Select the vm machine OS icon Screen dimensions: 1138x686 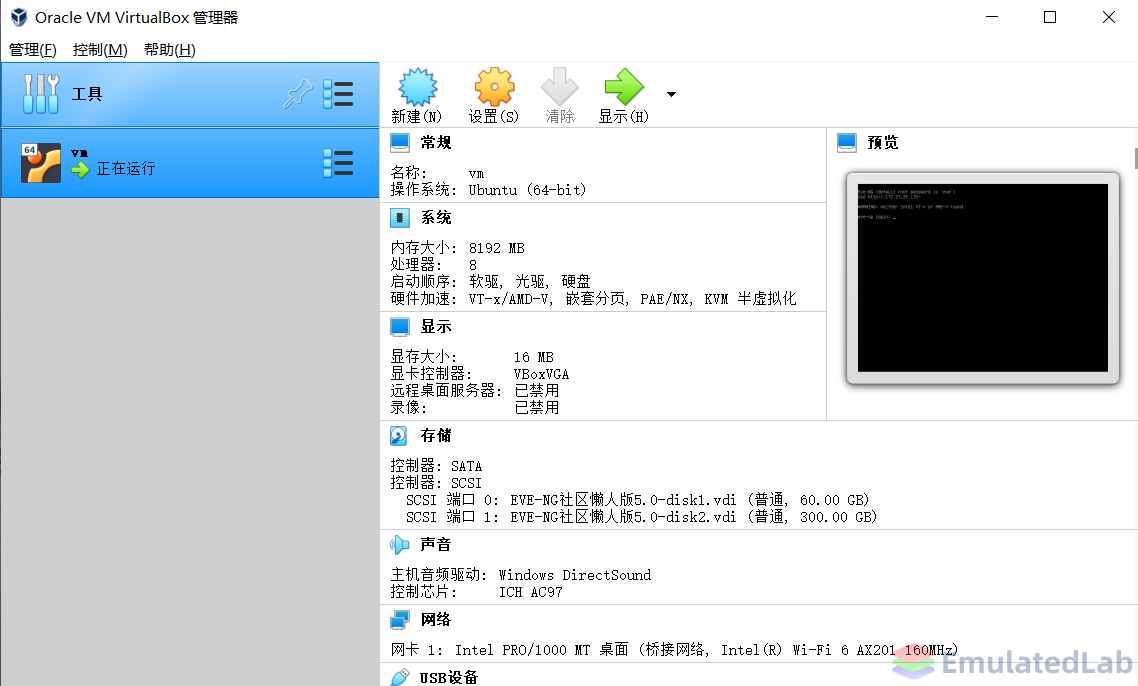[41, 163]
